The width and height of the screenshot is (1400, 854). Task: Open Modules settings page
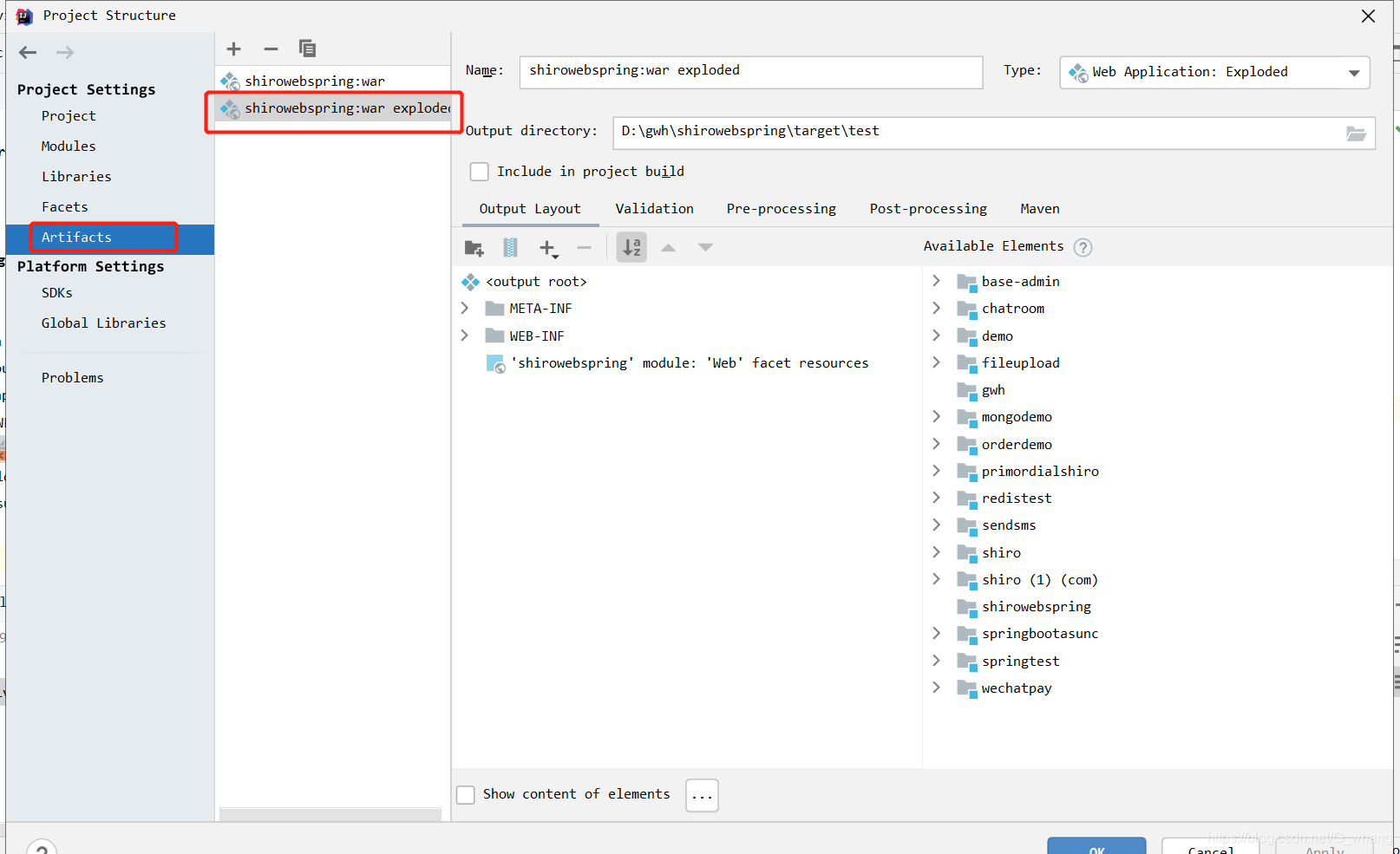tap(69, 147)
